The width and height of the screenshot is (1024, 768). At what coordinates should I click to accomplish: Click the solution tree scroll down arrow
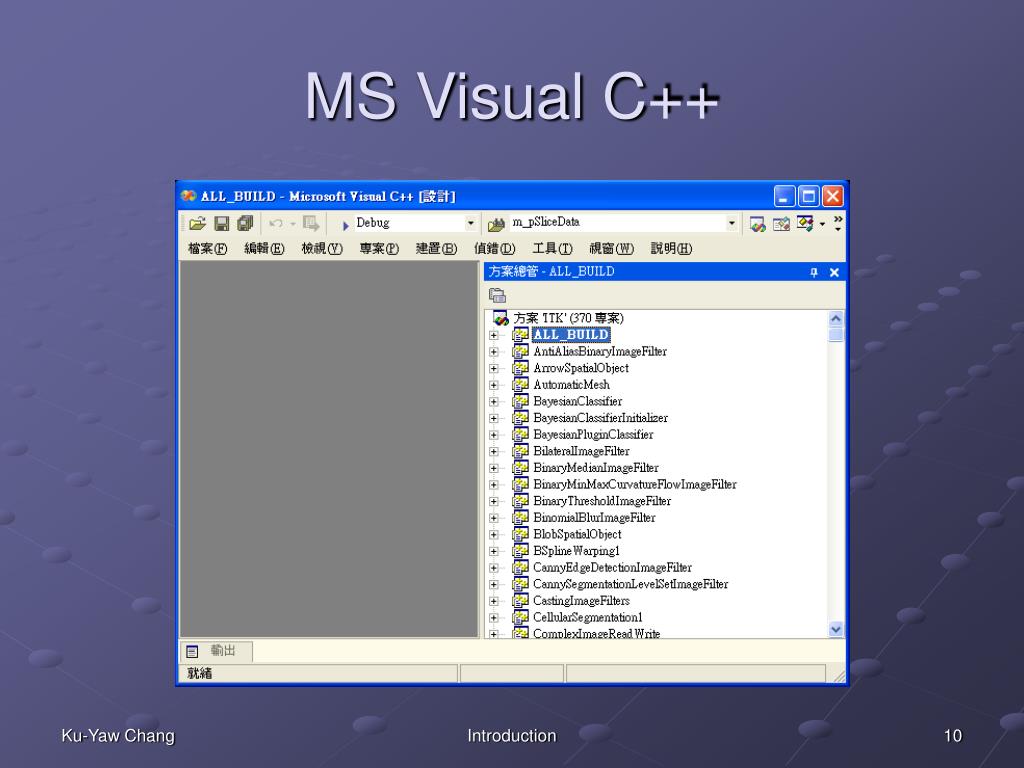[x=835, y=630]
